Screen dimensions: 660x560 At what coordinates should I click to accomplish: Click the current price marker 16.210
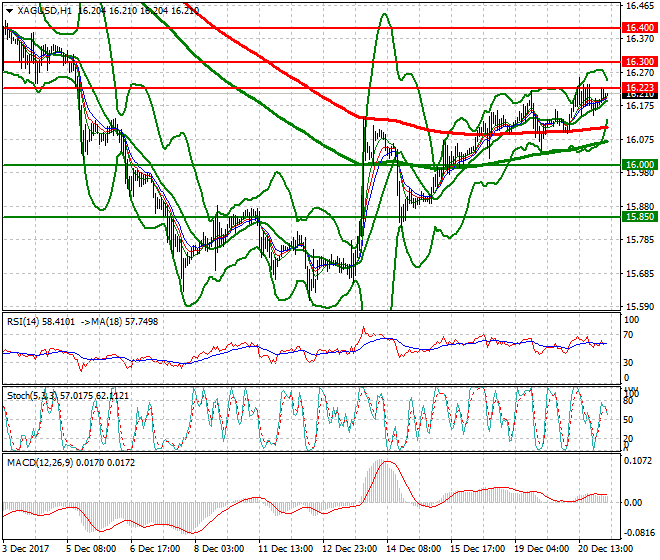(639, 95)
